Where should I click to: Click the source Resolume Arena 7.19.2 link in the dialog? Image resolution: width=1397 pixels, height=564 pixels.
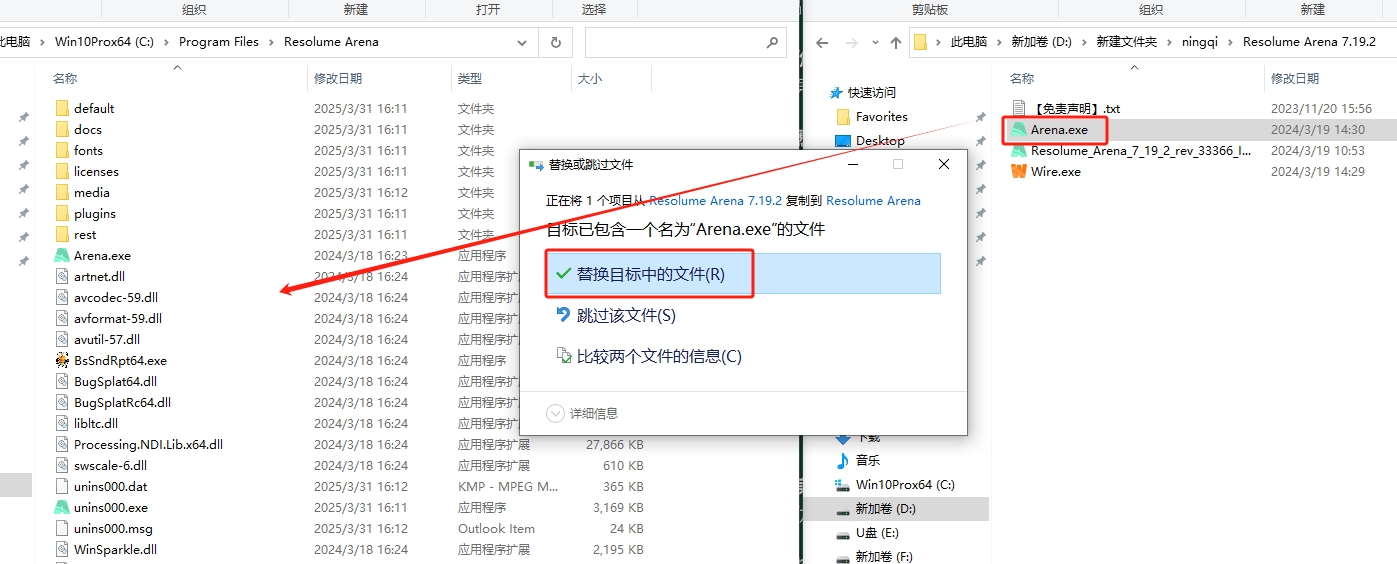tap(715, 200)
